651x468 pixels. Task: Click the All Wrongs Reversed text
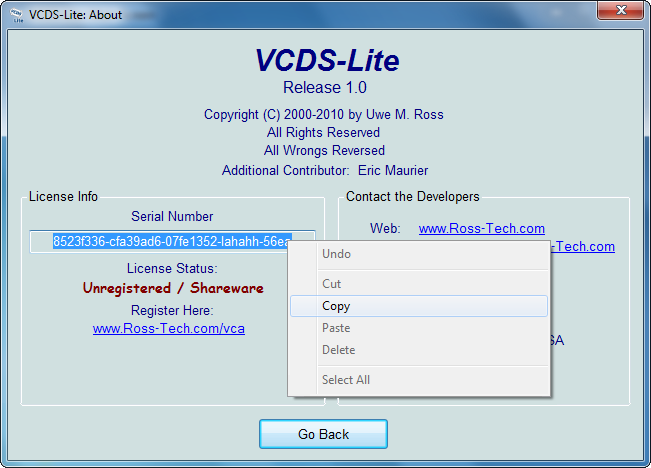[x=324, y=150]
